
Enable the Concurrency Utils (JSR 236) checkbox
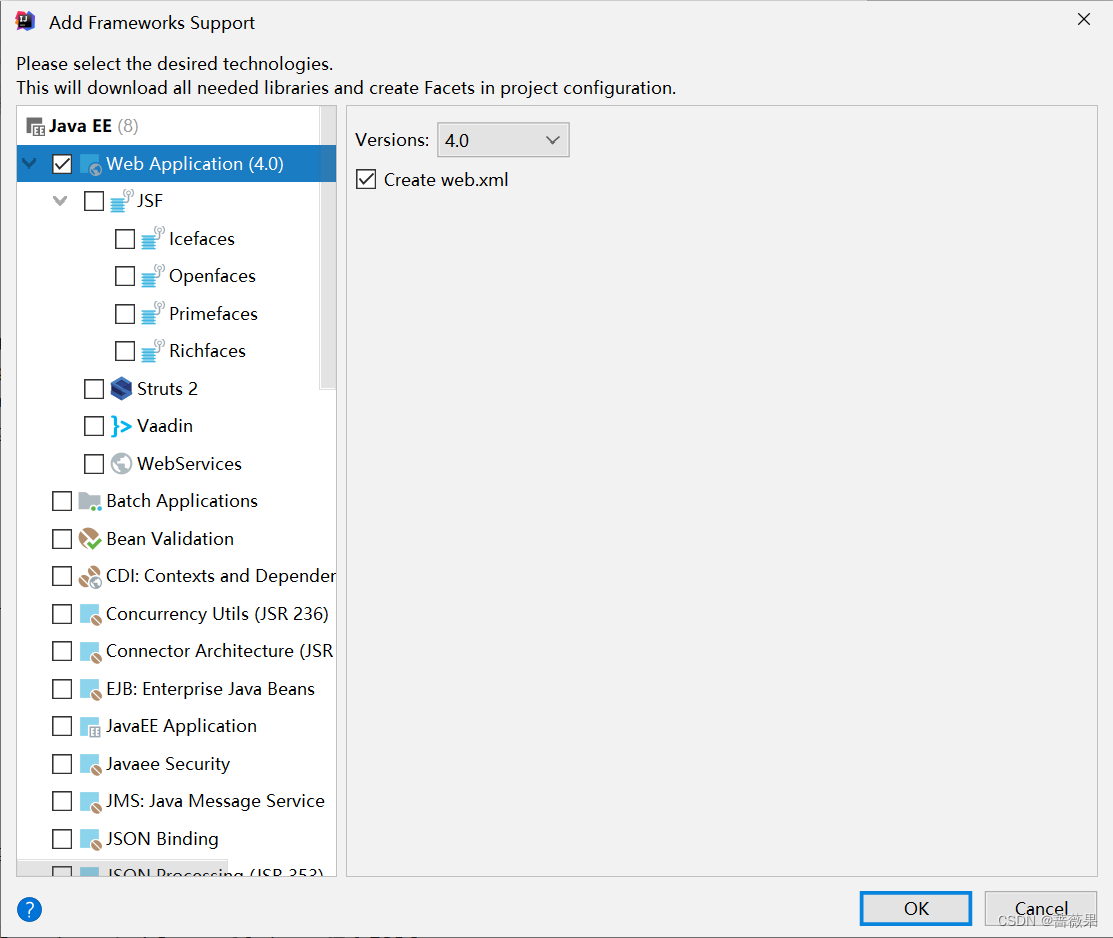pyautogui.click(x=62, y=613)
